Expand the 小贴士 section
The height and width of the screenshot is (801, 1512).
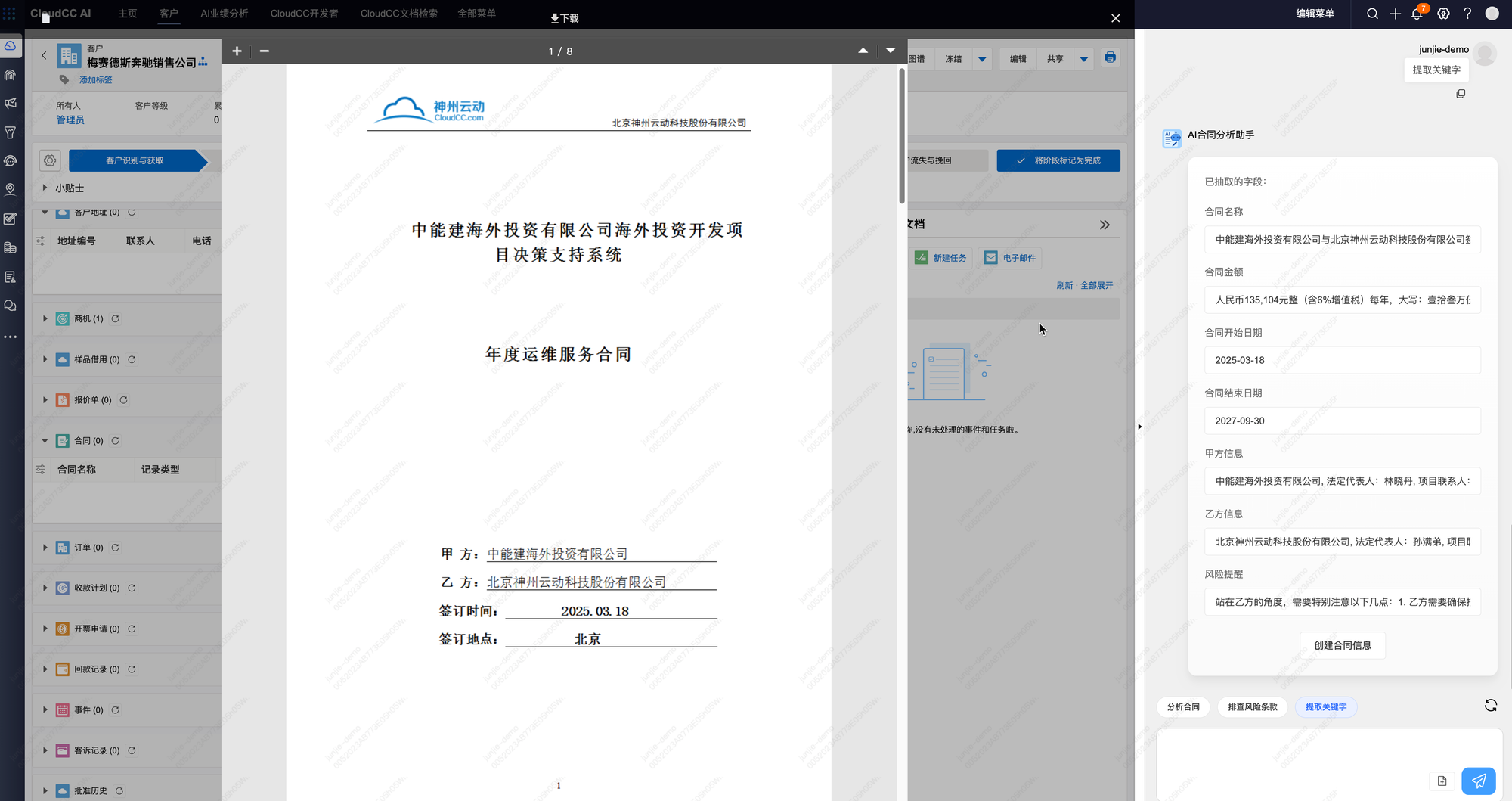[45, 188]
